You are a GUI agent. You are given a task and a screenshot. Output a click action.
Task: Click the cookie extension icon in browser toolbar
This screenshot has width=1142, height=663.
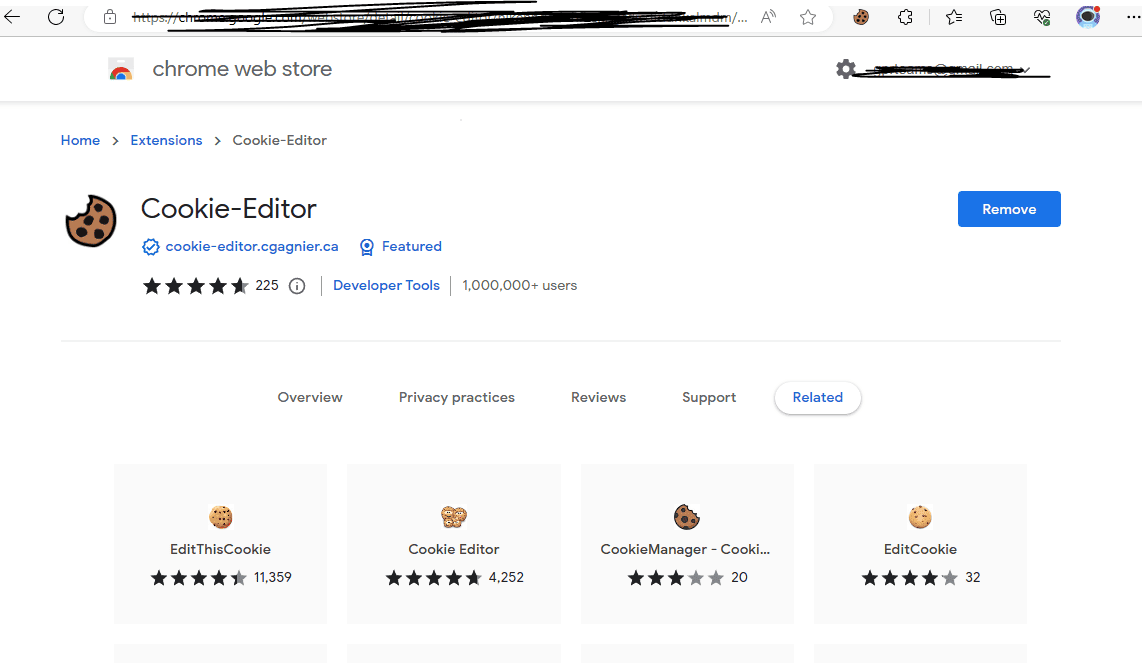pyautogui.click(x=860, y=17)
